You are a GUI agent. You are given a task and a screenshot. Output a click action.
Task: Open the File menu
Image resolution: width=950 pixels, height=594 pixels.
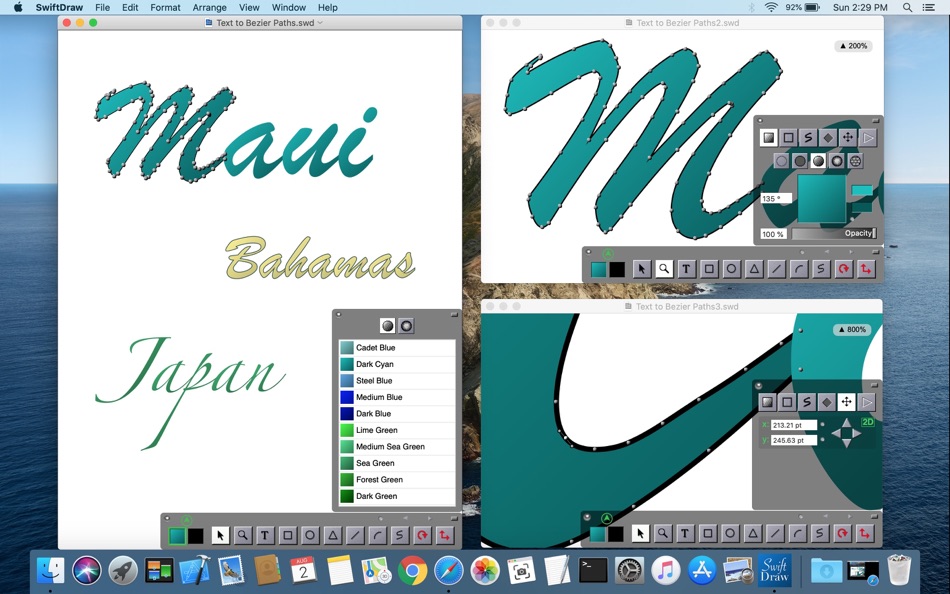[x=102, y=7]
